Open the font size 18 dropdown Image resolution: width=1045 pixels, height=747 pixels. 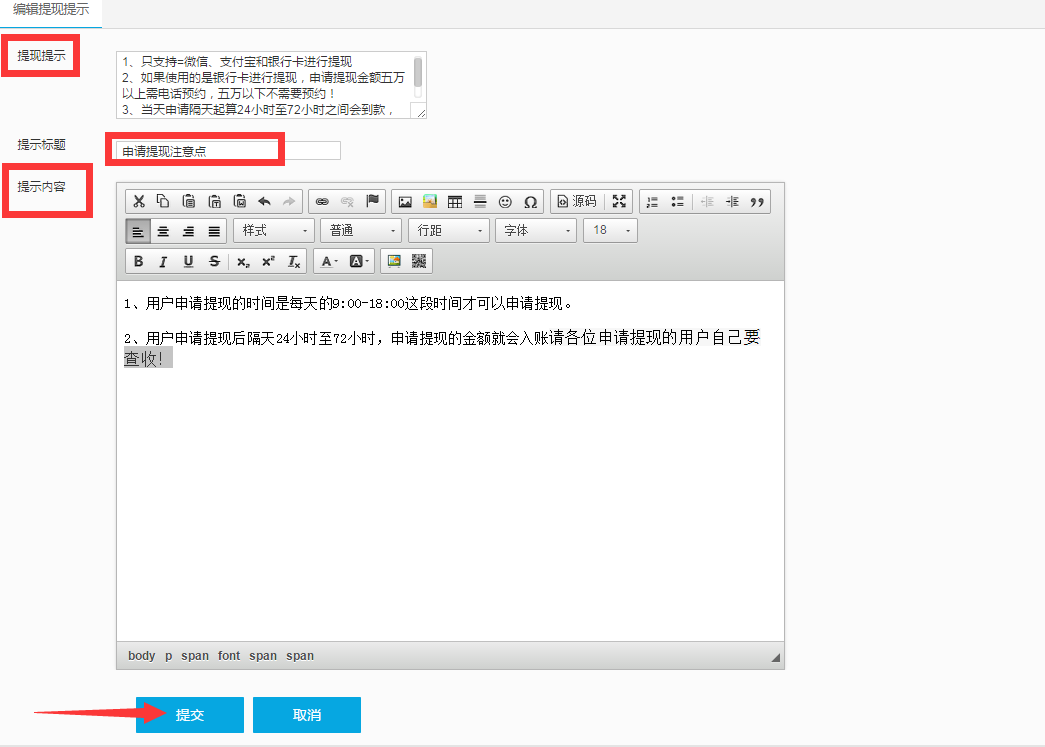pyautogui.click(x=610, y=231)
